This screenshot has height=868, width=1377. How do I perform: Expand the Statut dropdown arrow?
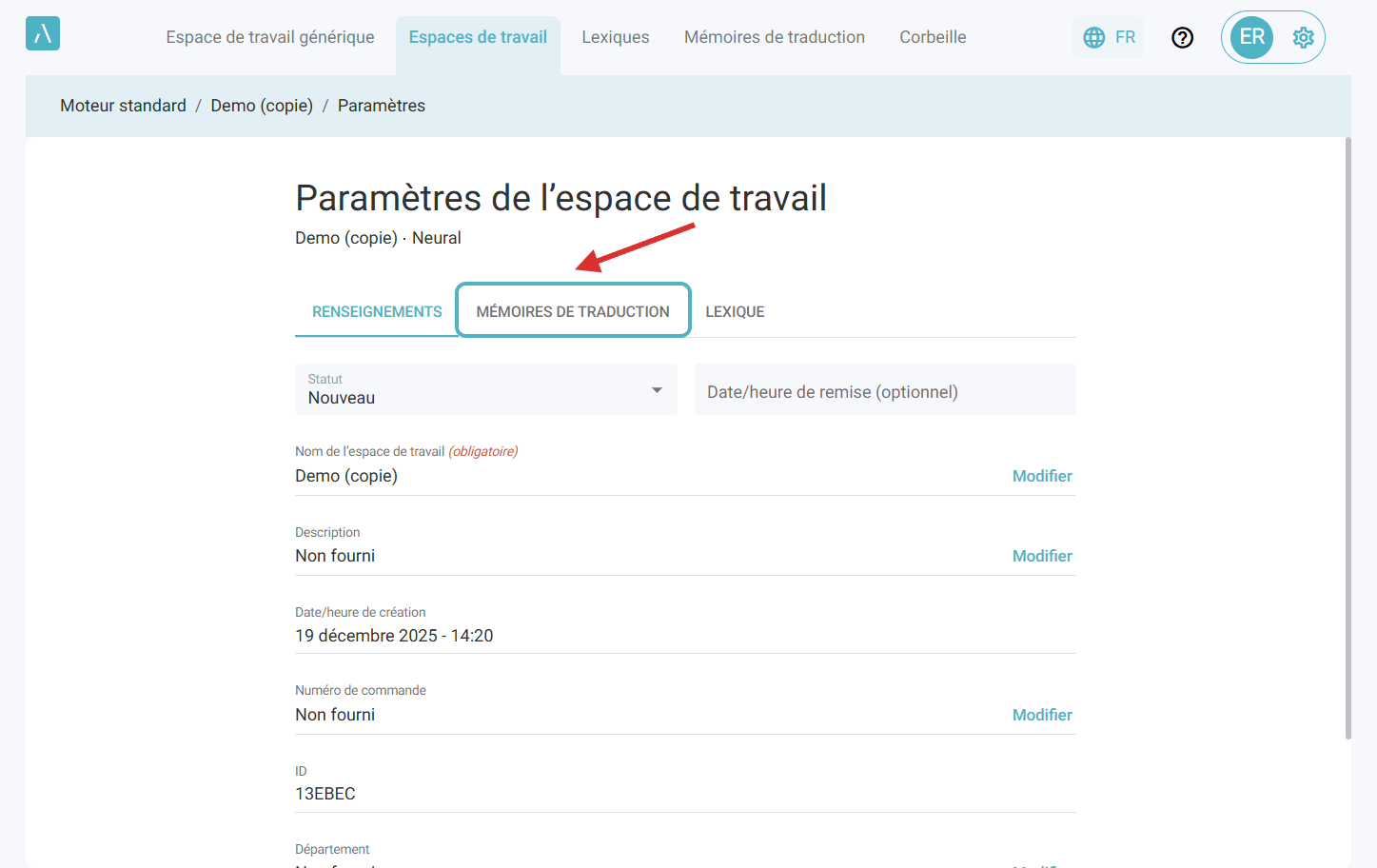[657, 390]
